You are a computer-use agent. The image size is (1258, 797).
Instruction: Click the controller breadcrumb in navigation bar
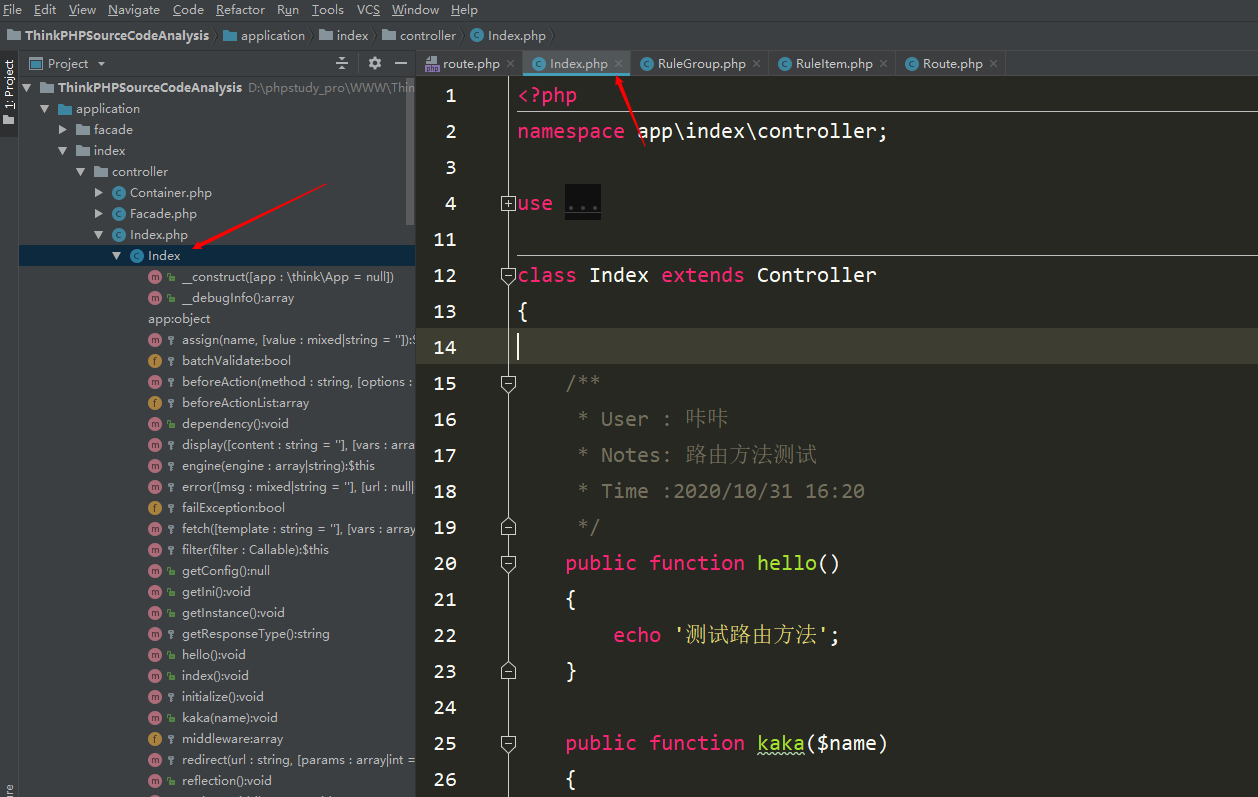(427, 36)
